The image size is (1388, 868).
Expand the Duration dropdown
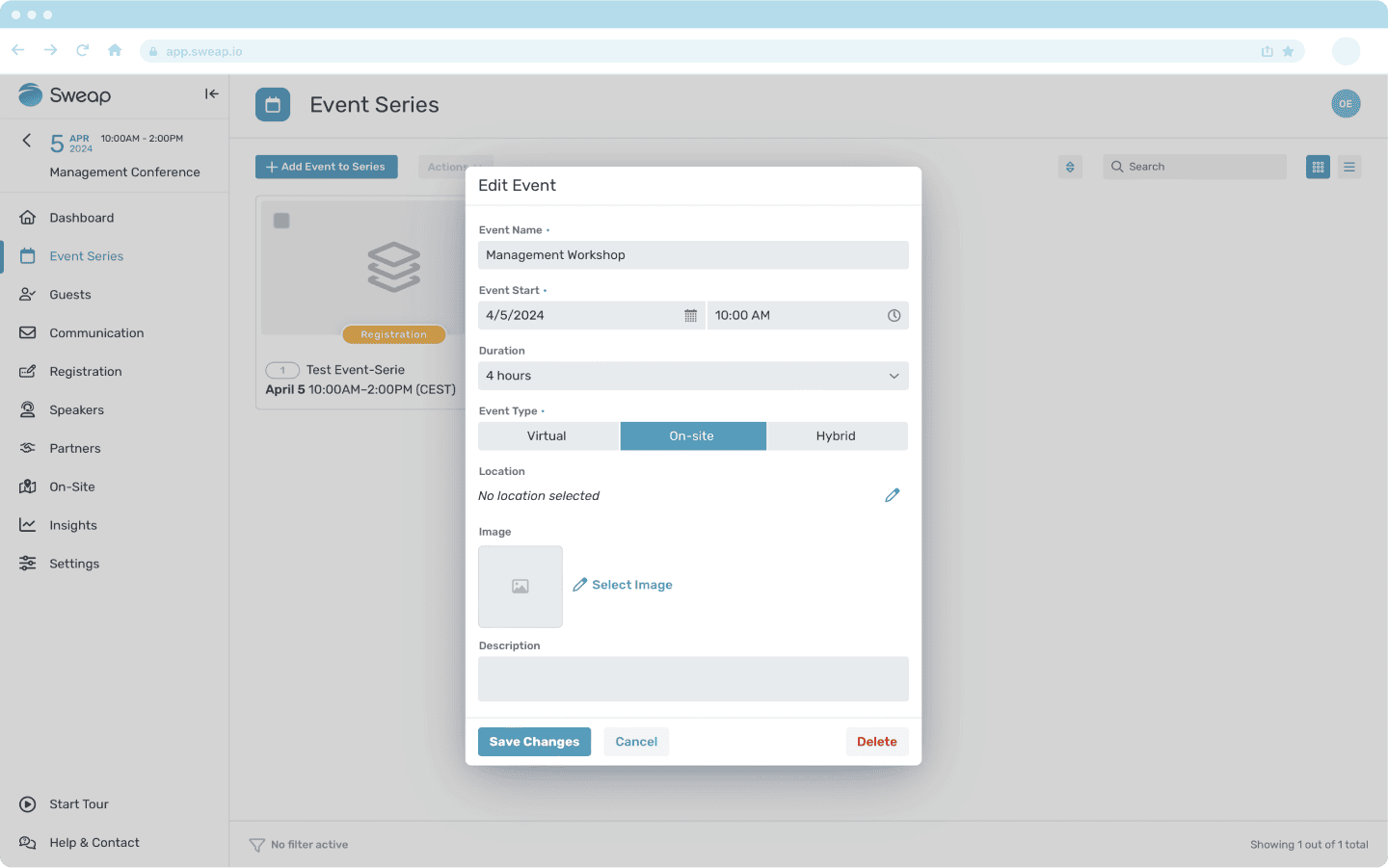point(693,376)
